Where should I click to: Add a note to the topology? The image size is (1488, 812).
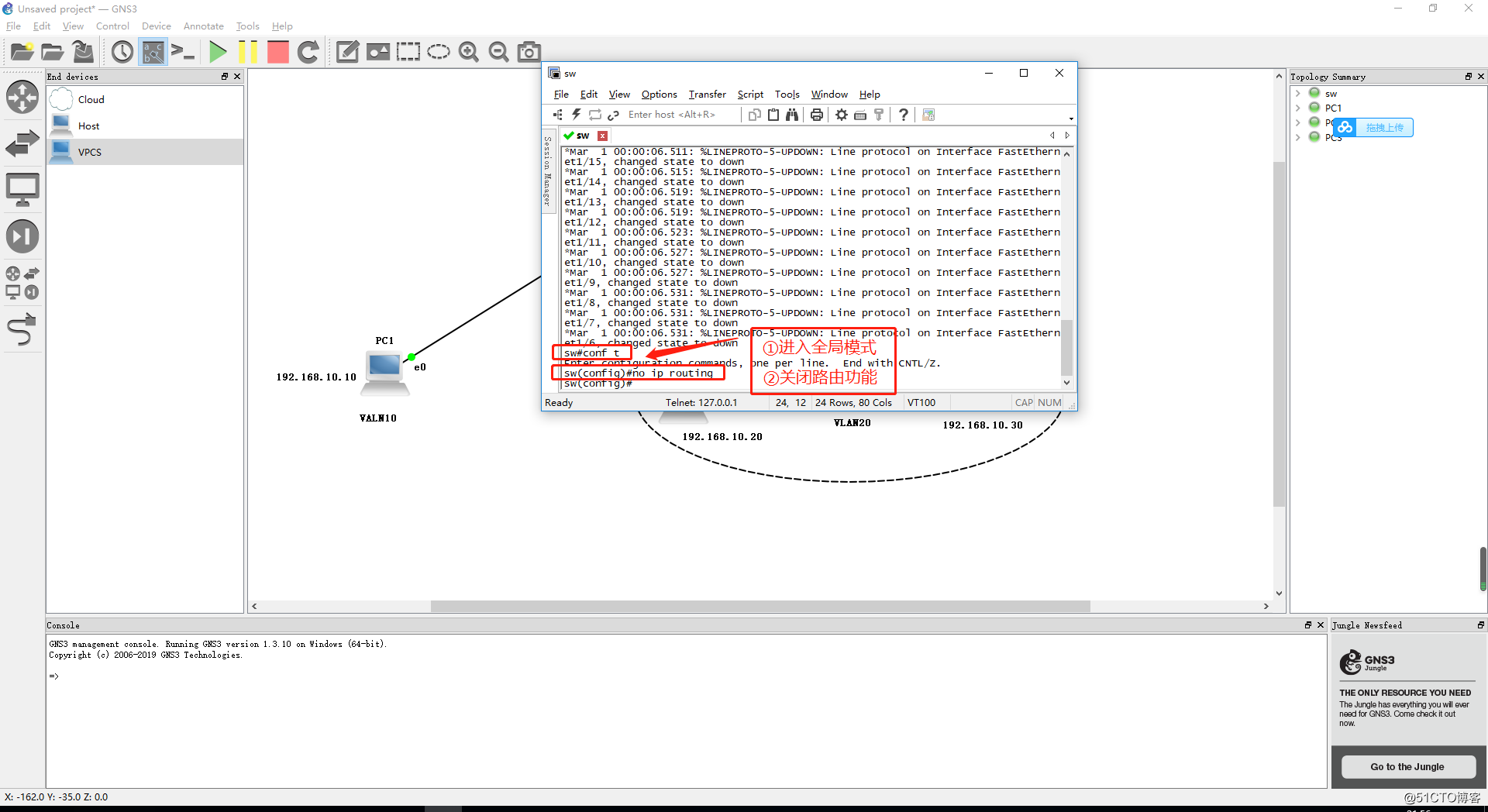(x=347, y=52)
